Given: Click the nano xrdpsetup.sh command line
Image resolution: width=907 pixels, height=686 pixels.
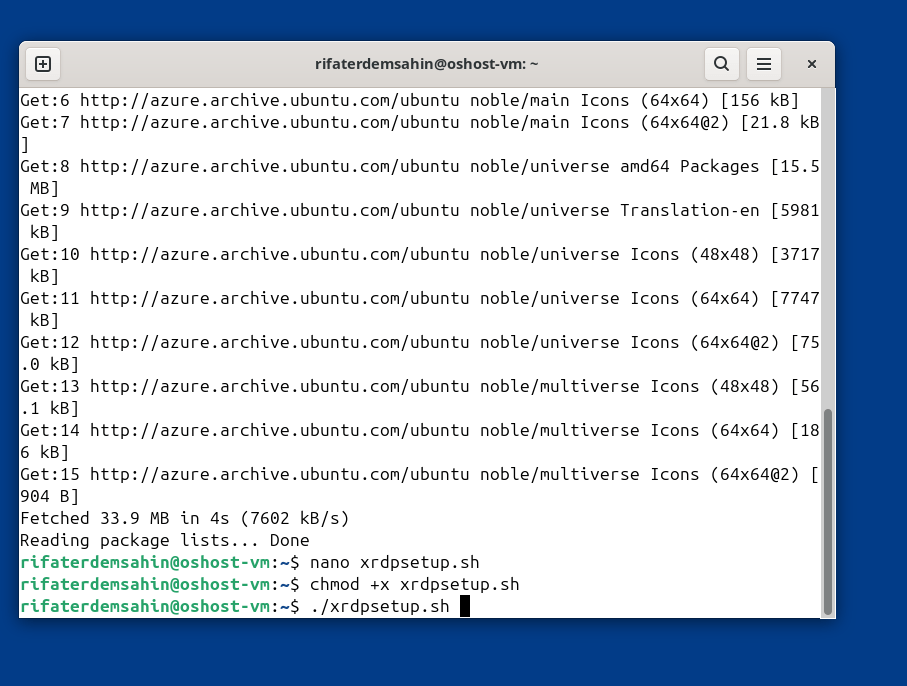Looking at the screenshot, I should coord(250,562).
